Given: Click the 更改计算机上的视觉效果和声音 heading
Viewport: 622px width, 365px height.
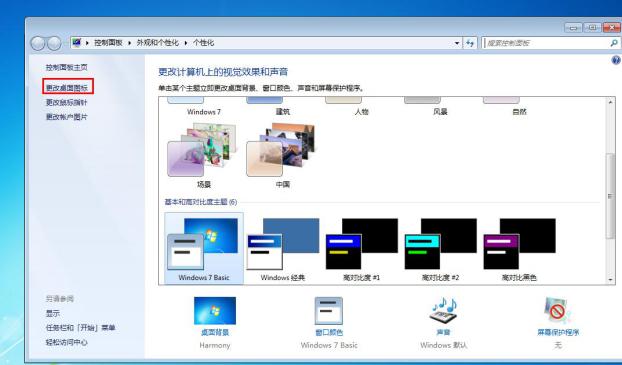Looking at the screenshot, I should point(223,72).
